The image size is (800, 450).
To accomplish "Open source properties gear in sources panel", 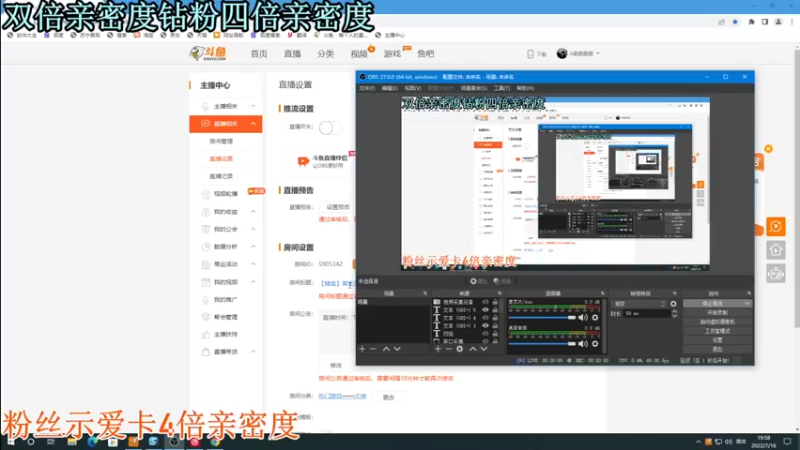I will pyautogui.click(x=460, y=349).
